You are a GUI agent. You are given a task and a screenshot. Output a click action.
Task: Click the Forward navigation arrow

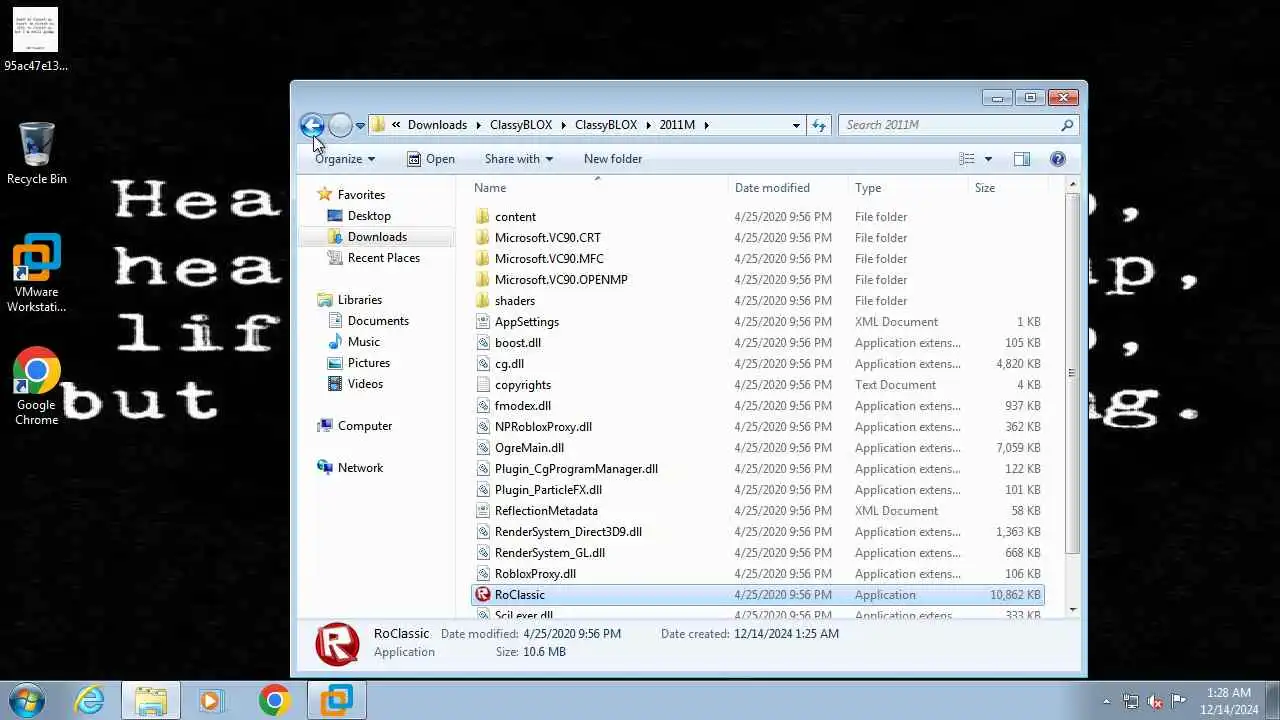[340, 125]
